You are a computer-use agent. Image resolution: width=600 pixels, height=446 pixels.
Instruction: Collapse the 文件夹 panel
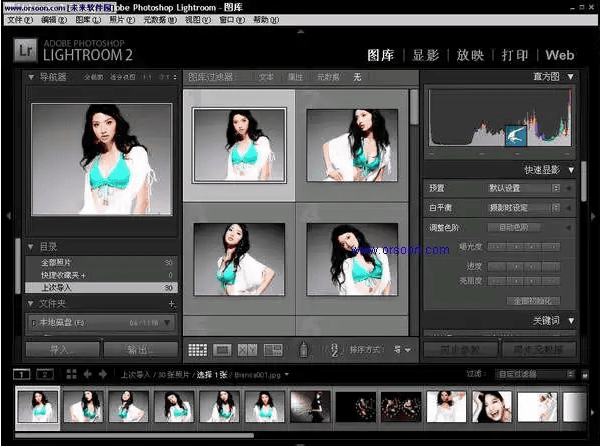(x=31, y=304)
